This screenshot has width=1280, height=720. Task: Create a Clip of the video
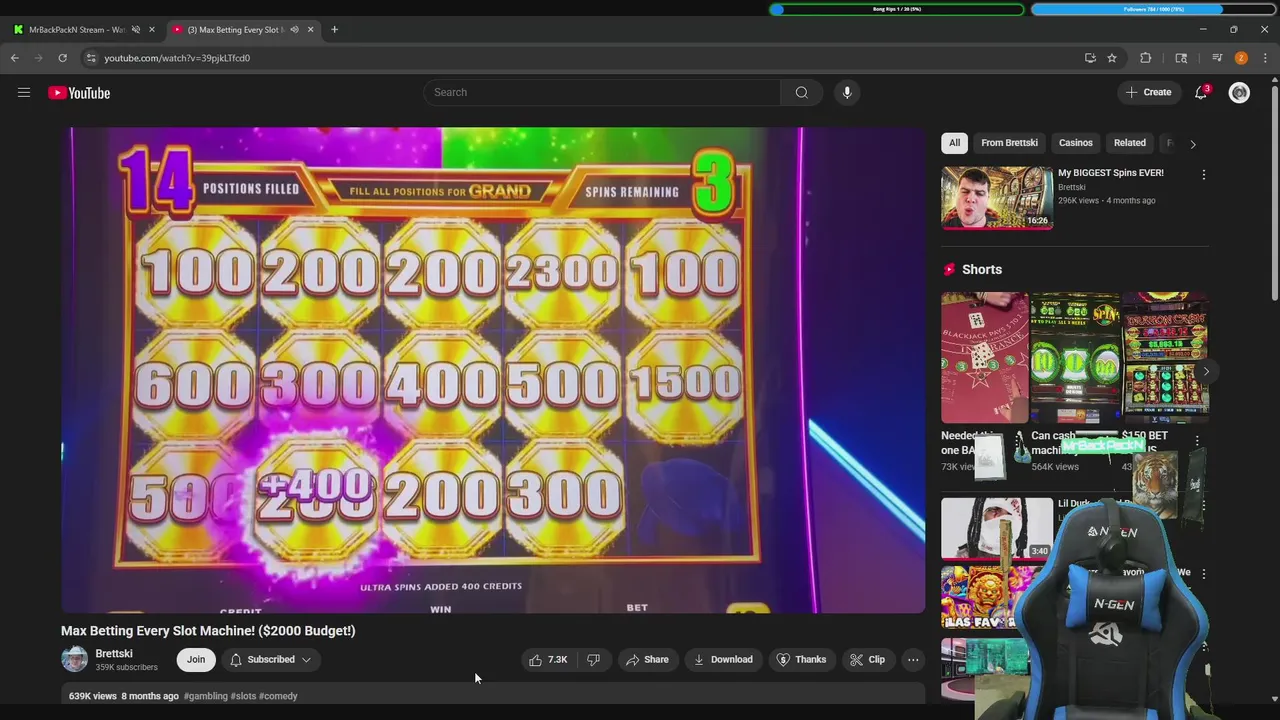(x=867, y=659)
